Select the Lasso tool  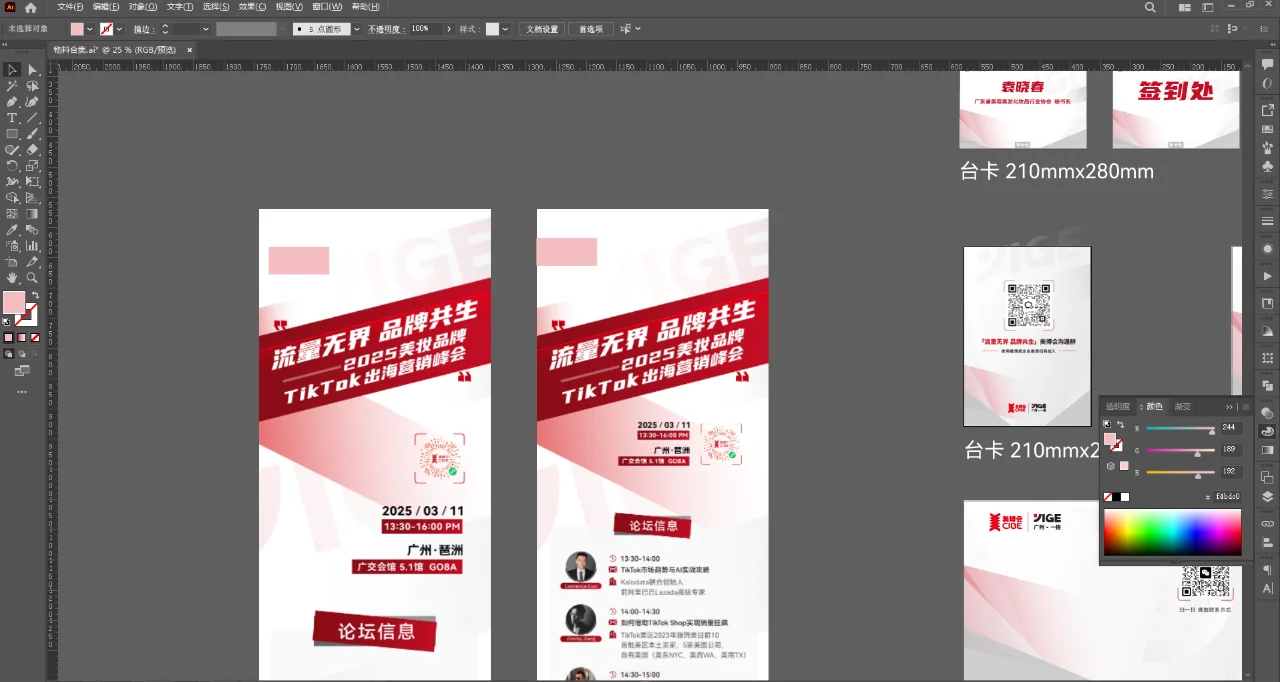[32, 86]
